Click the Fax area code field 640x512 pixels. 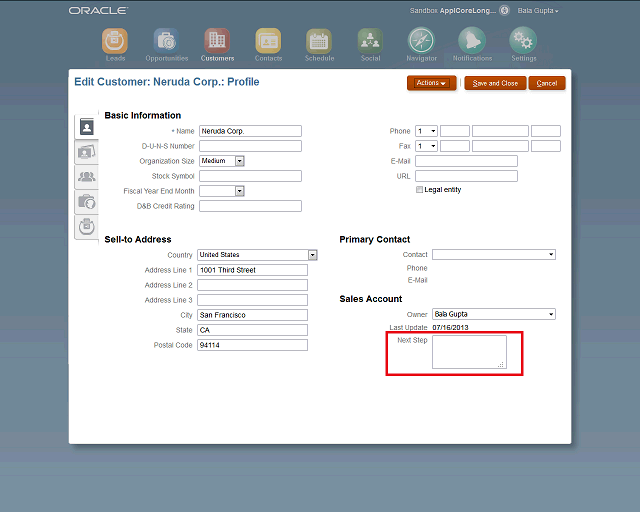point(455,146)
